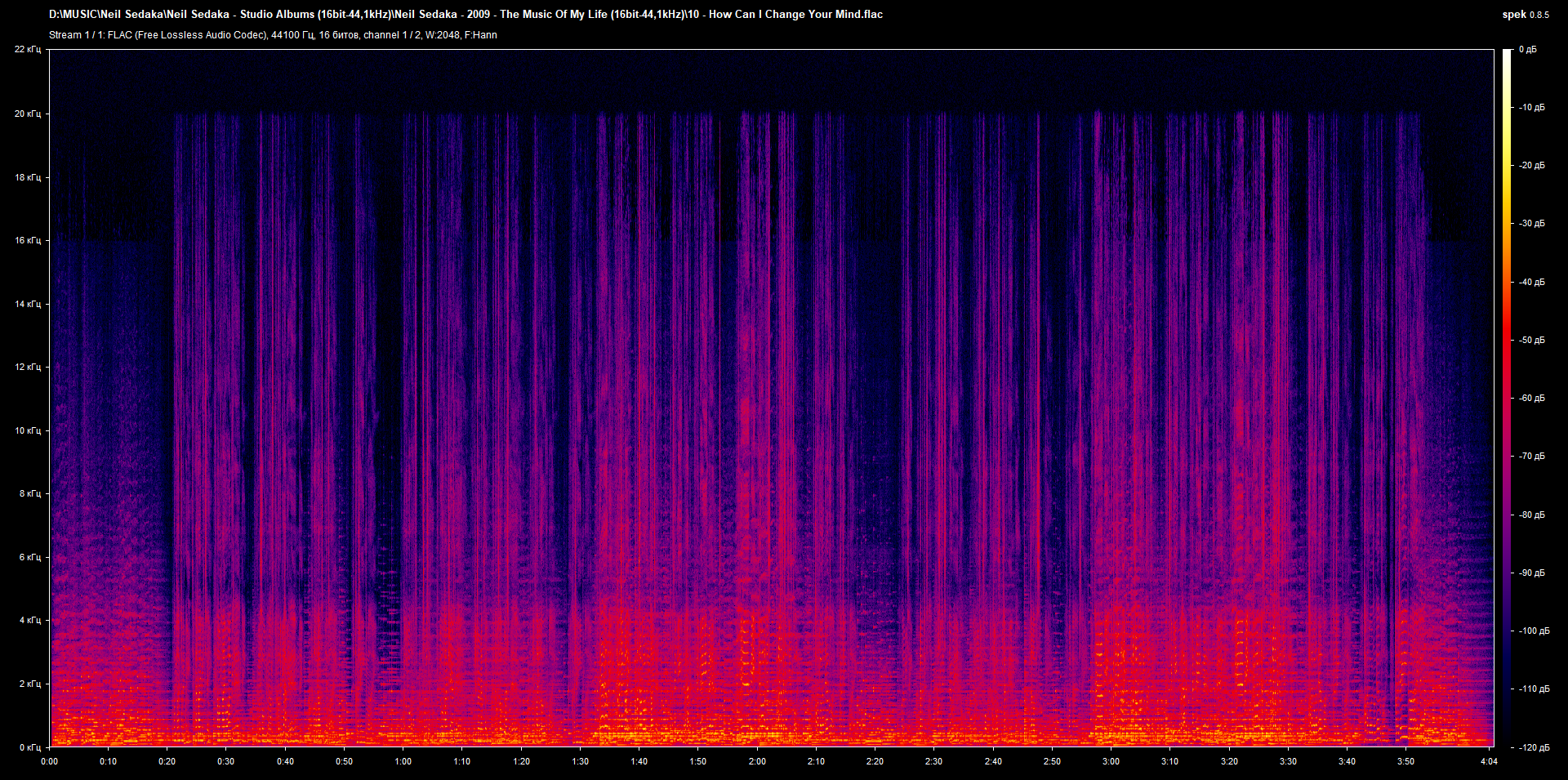The height and width of the screenshot is (780, 1568).
Task: Click the '14 кГц' frequency axis label
Action: pyautogui.click(x=28, y=304)
